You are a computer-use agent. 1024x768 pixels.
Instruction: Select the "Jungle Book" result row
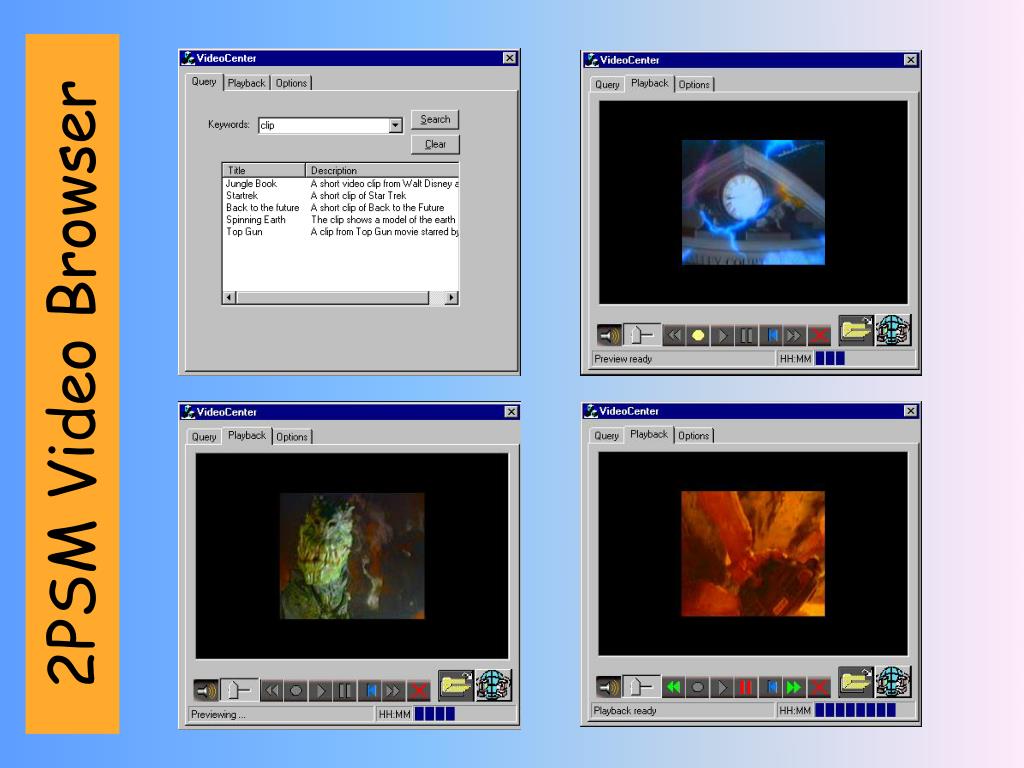(341, 184)
